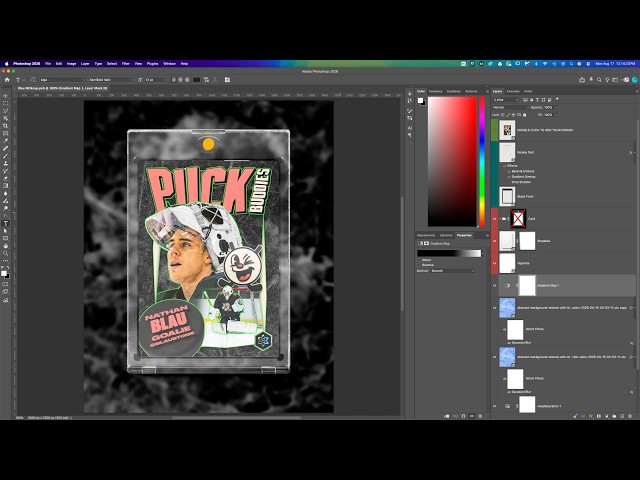The height and width of the screenshot is (480, 640).
Task: Open the Filter menu
Action: click(x=126, y=64)
